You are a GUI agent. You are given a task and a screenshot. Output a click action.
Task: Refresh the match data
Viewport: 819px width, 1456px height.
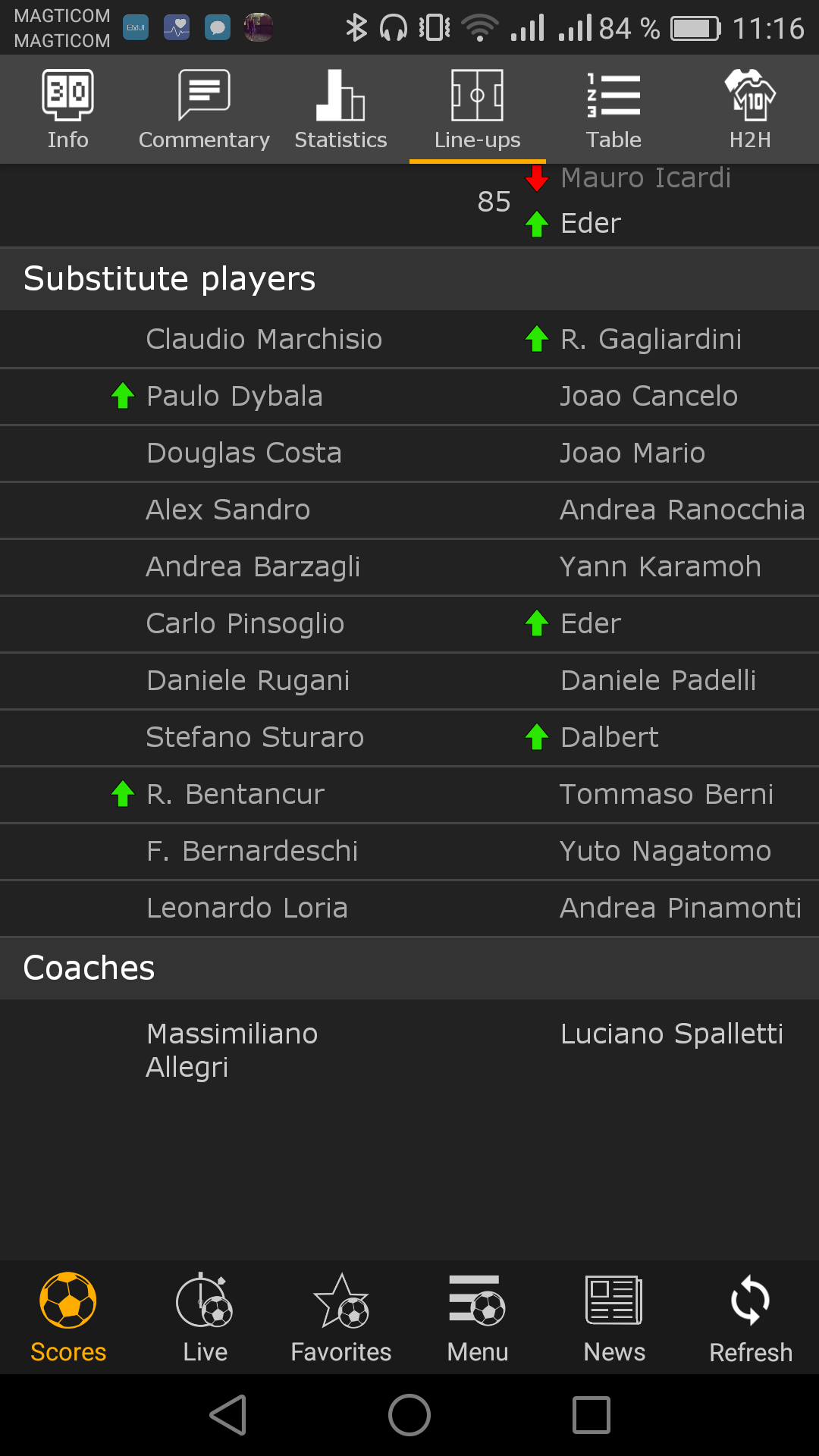pos(751,1318)
